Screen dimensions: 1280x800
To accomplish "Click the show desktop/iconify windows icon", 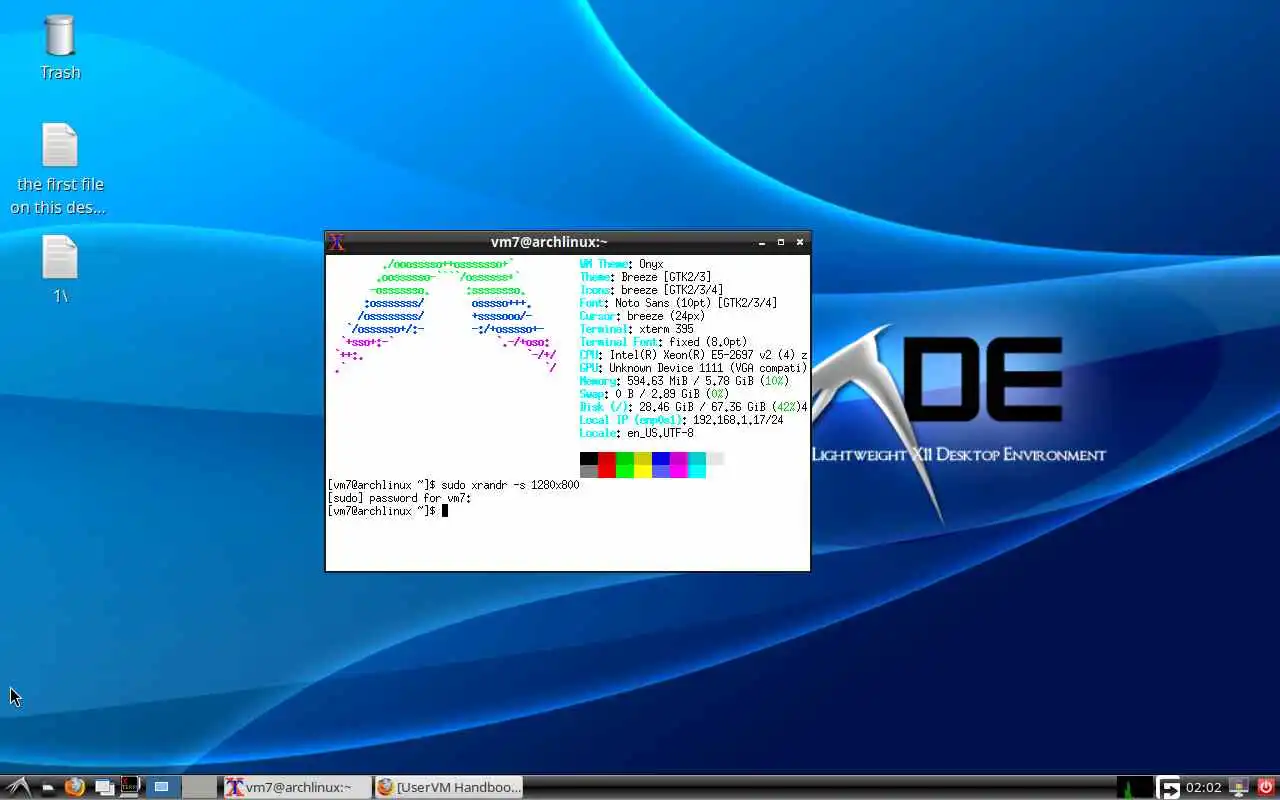I will point(104,787).
